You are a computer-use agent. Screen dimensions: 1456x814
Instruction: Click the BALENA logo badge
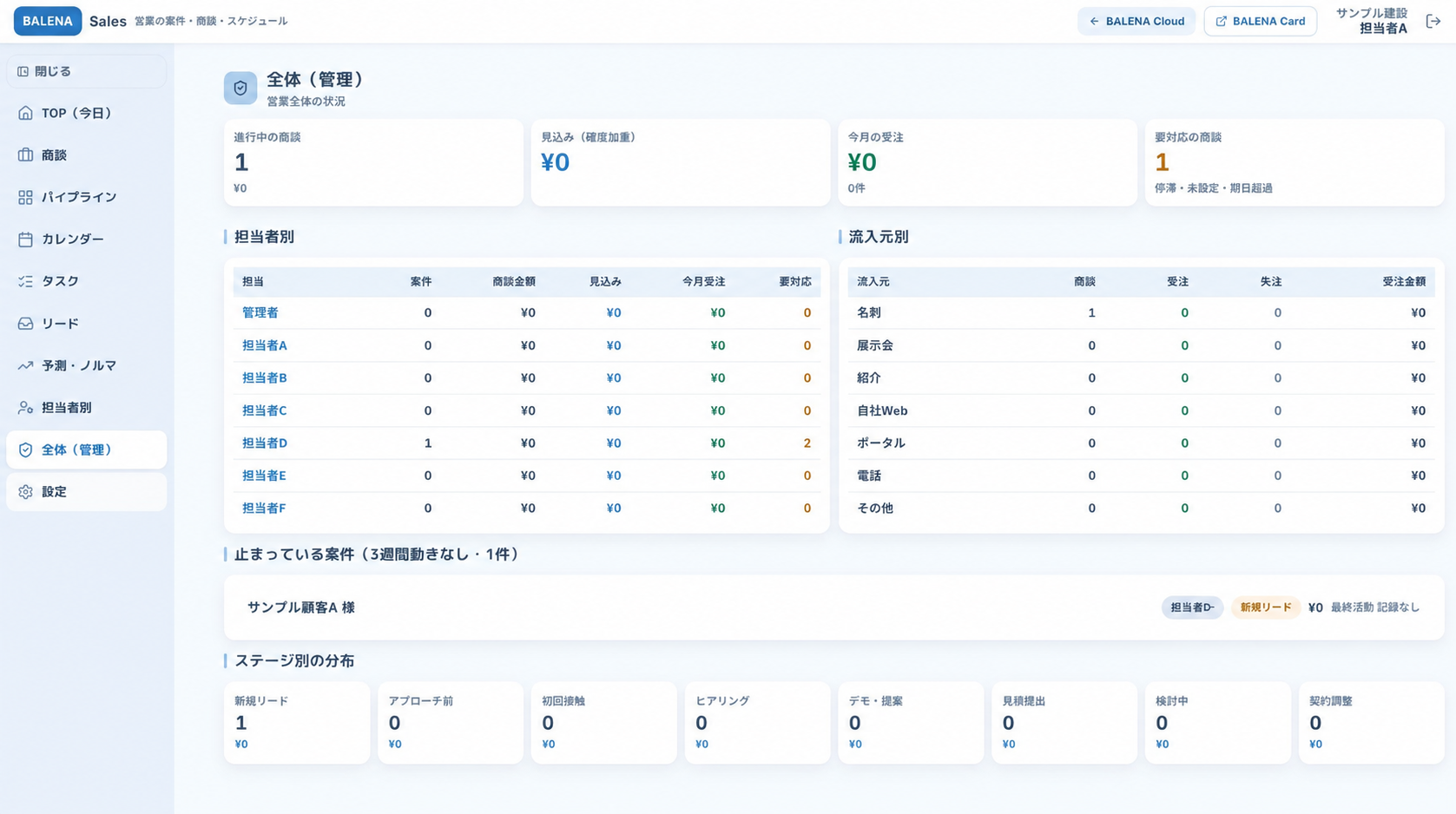(48, 21)
